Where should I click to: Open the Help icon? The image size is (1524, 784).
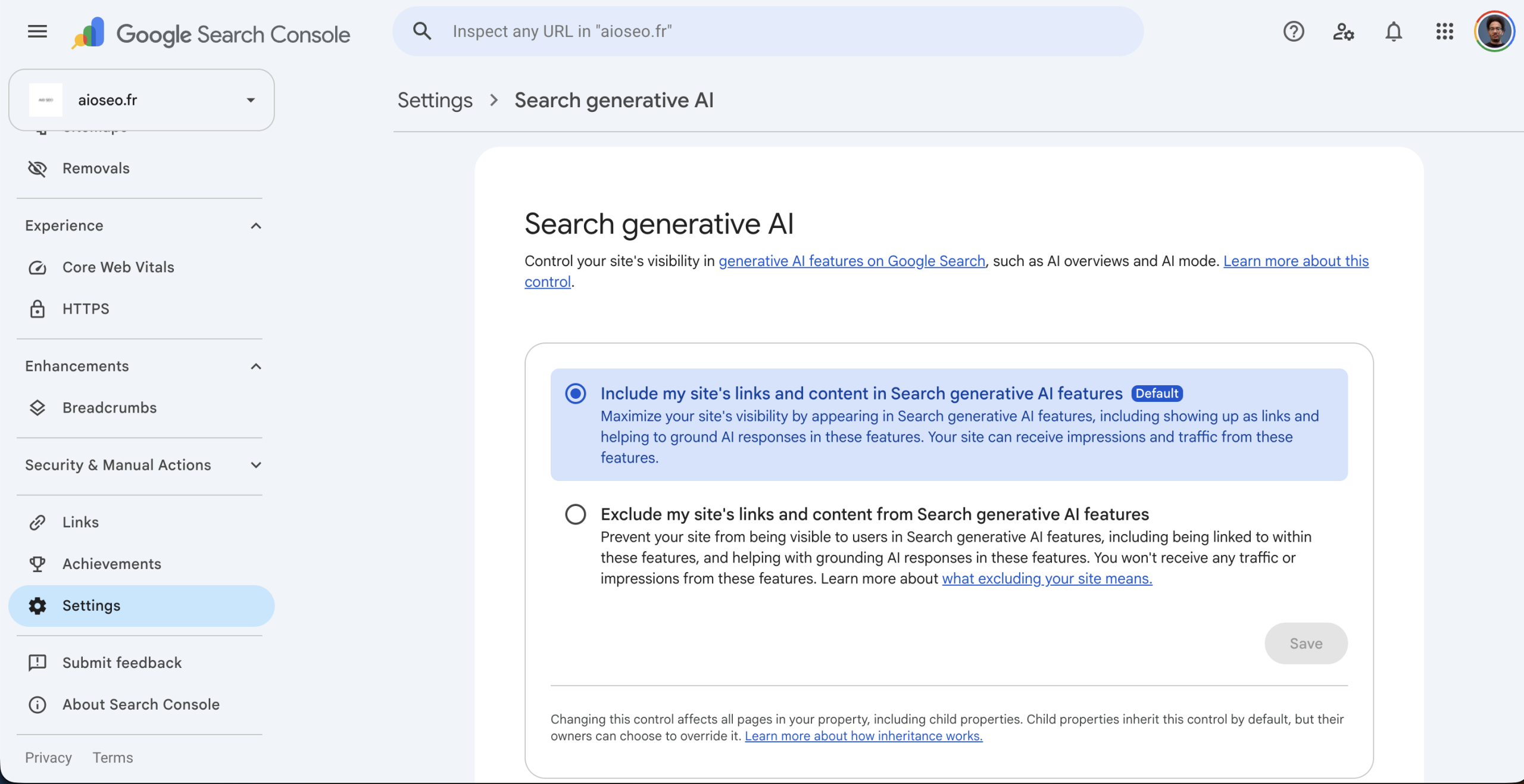(x=1294, y=31)
